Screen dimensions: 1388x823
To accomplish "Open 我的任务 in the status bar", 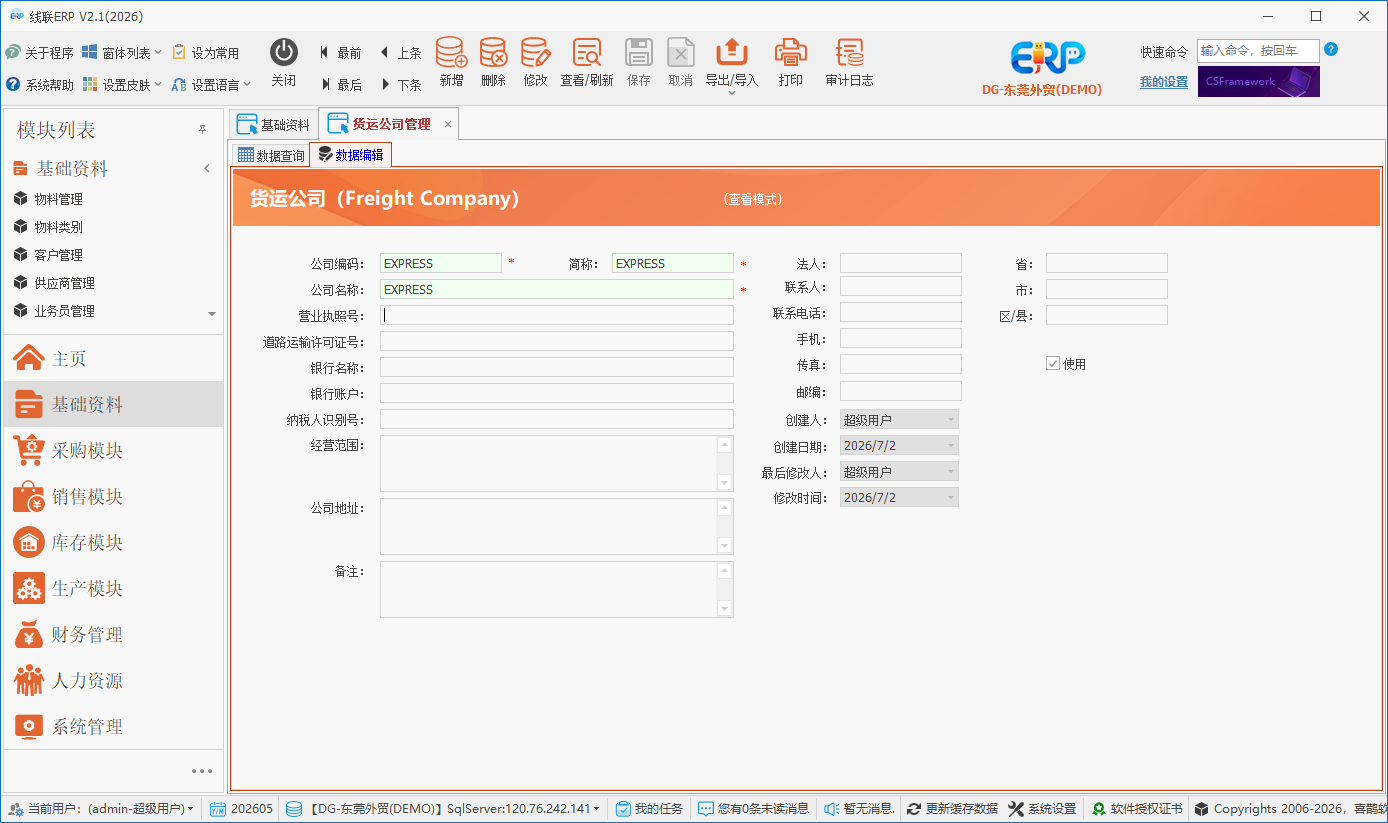I will [x=650, y=808].
